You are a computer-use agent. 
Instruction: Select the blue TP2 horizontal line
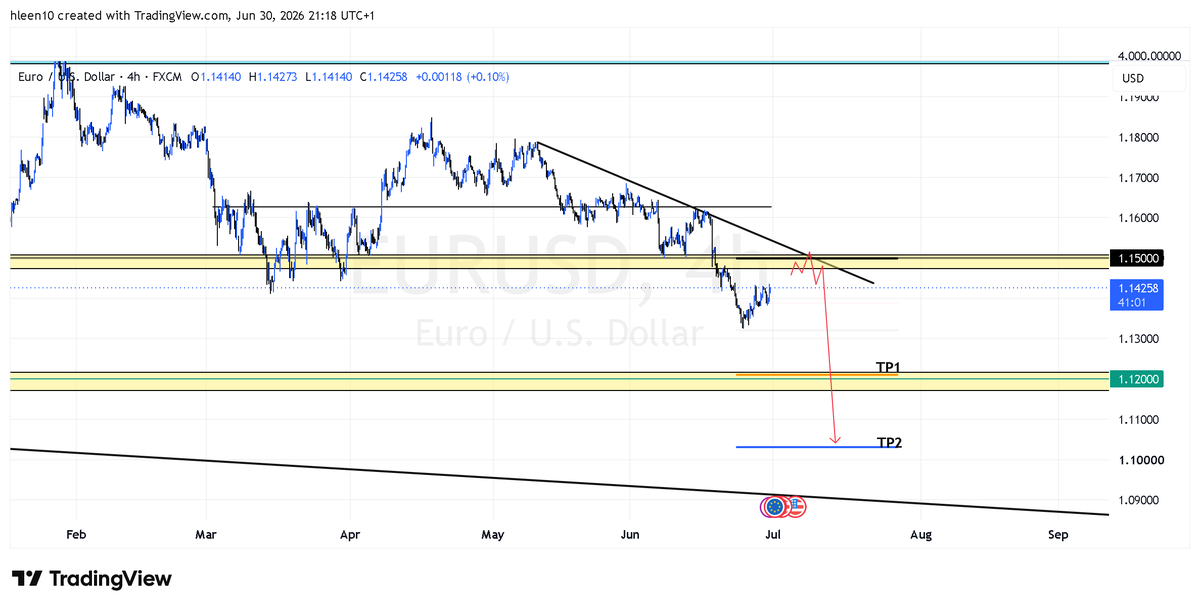(x=817, y=447)
